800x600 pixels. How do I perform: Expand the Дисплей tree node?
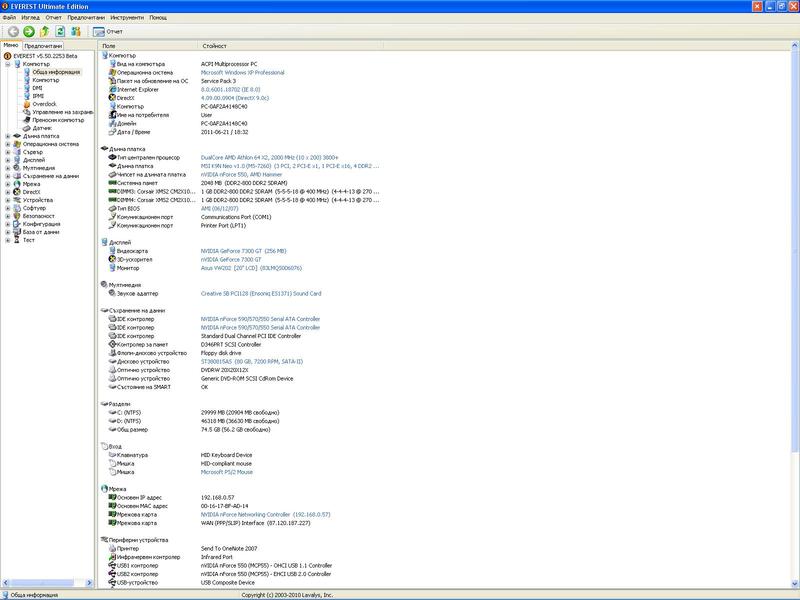(x=8, y=160)
